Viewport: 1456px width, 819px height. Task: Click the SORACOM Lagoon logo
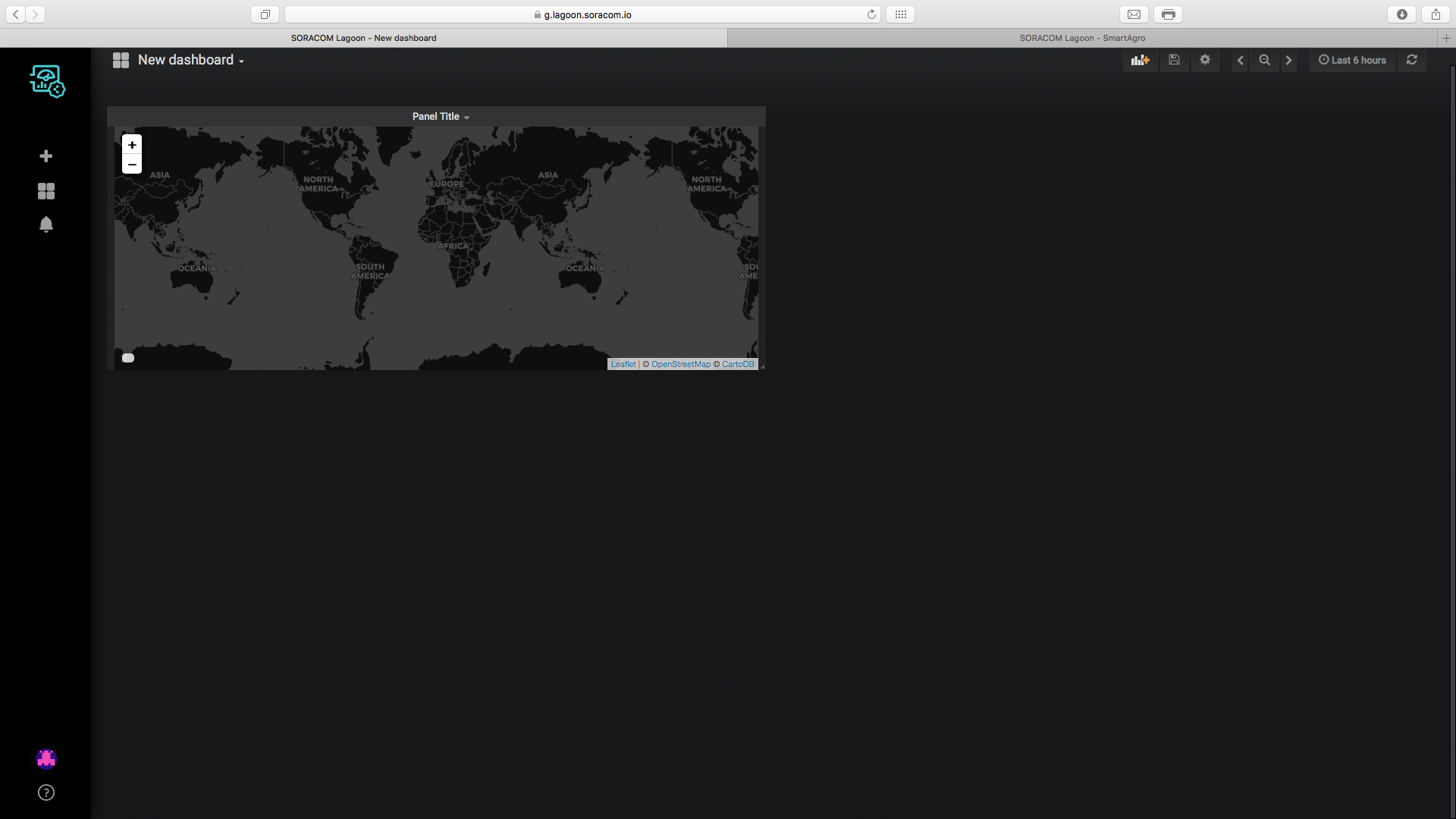pos(47,81)
